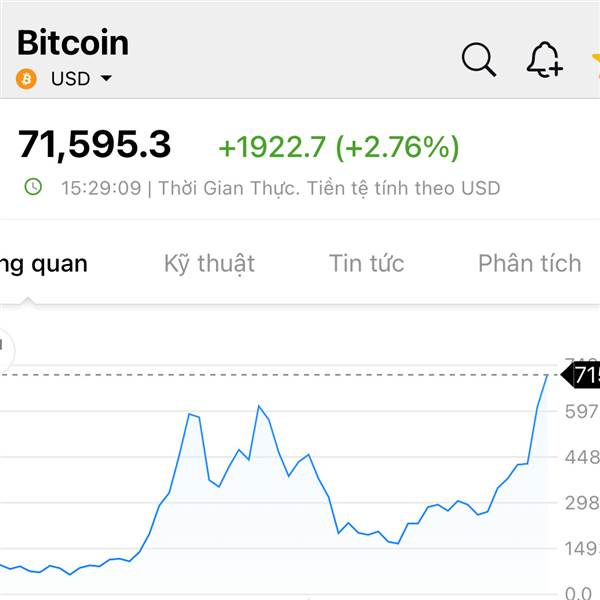Click the dropdown arrow beside USD
Screen dimensions: 600x600
pos(105,79)
